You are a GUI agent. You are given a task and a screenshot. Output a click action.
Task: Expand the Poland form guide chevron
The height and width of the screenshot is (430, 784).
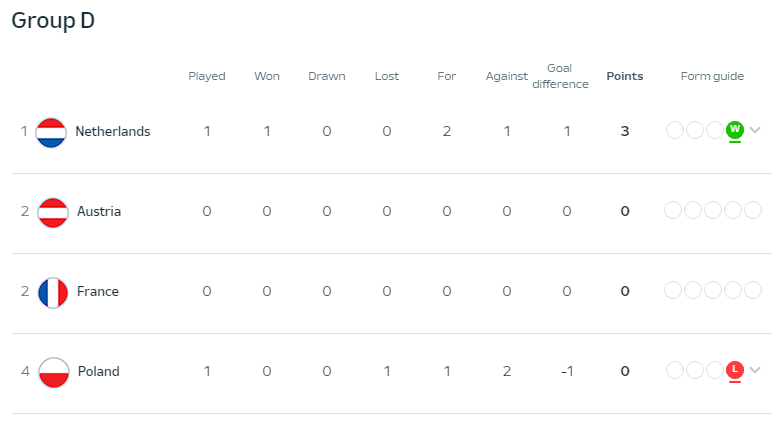756,370
